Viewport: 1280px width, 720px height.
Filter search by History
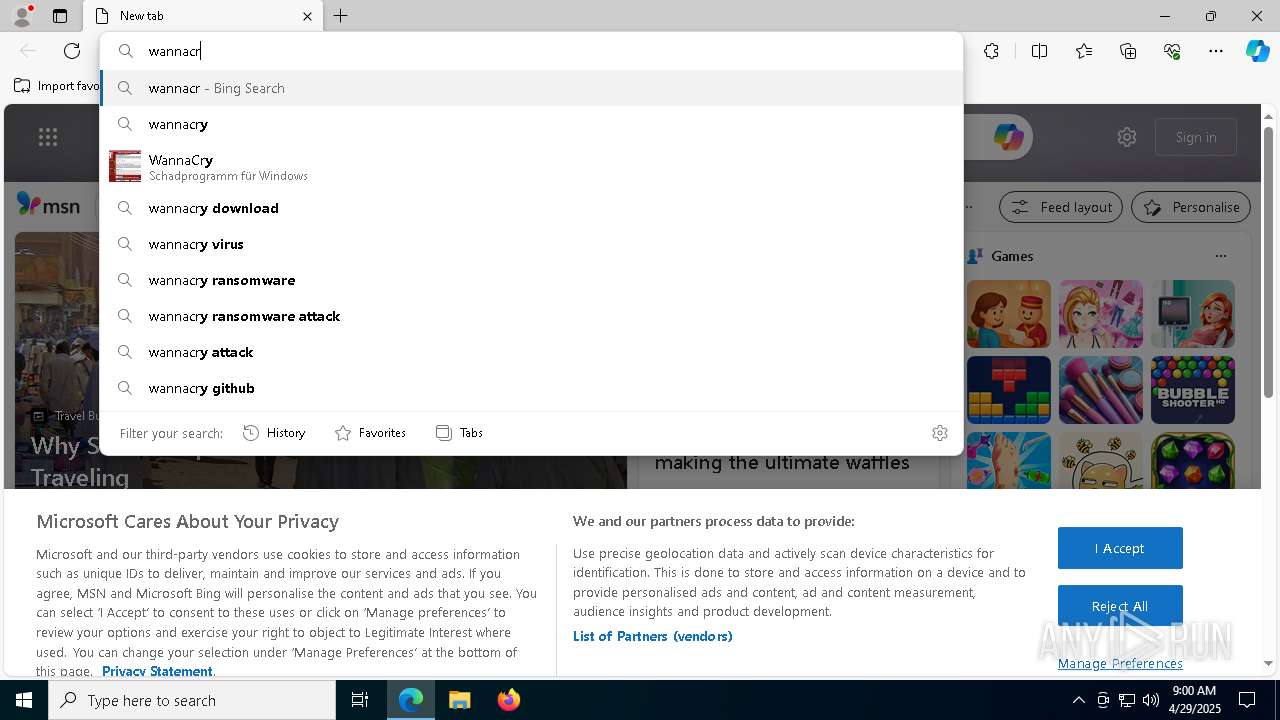pos(274,433)
